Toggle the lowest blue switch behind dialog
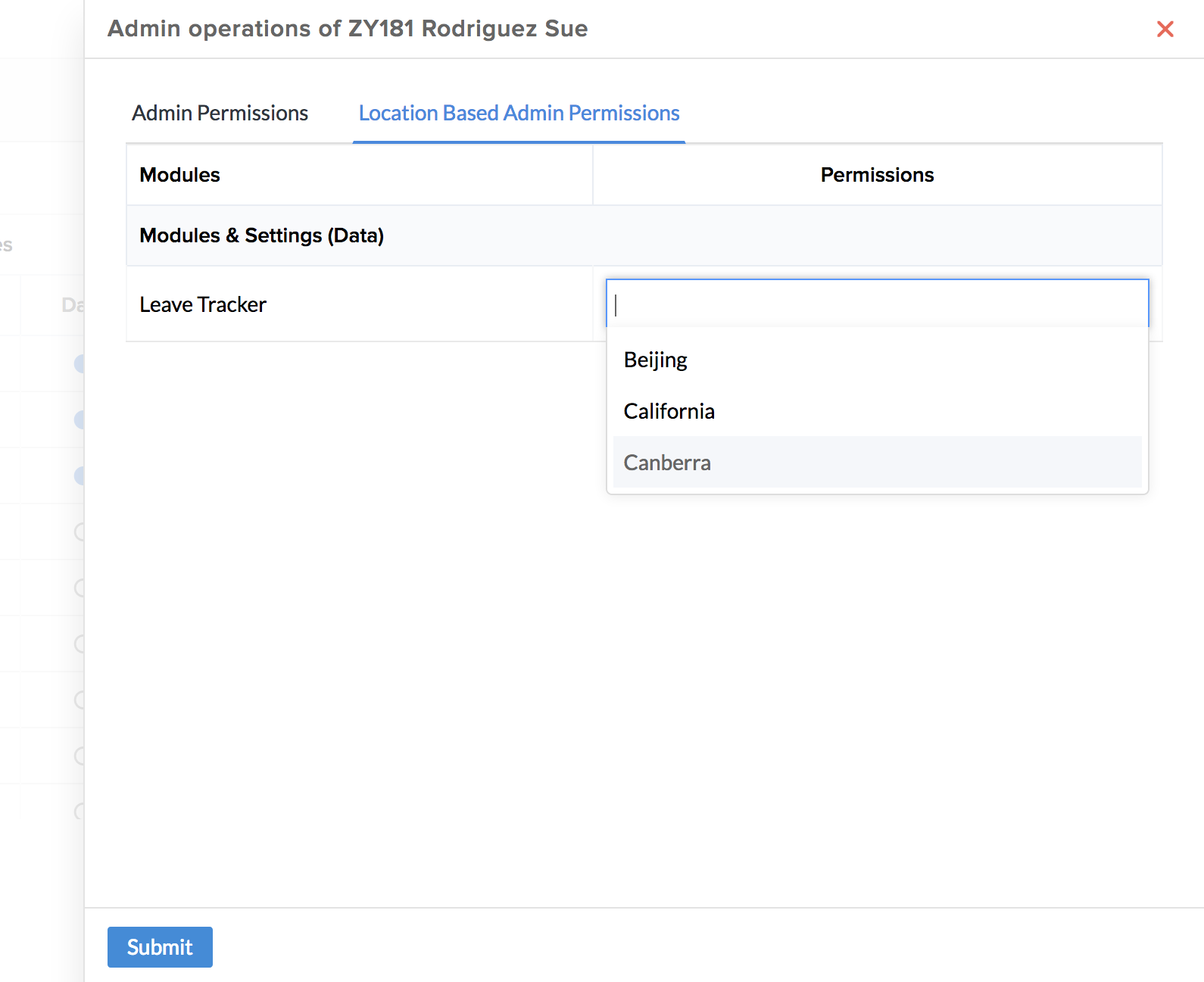 [80, 475]
